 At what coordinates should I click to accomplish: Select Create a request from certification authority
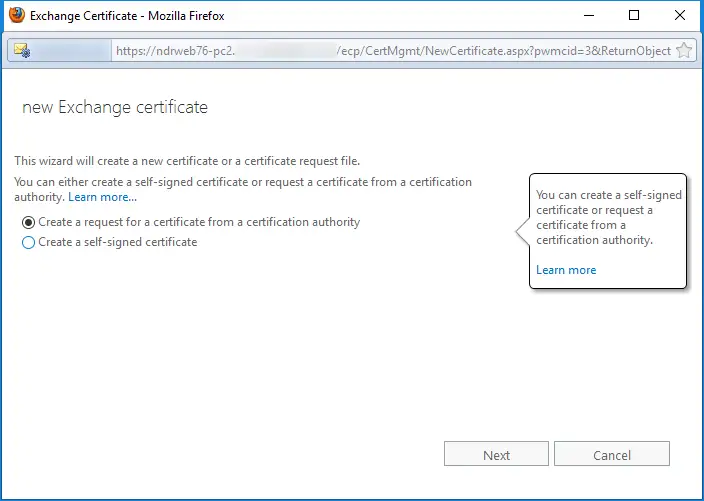coord(28,222)
